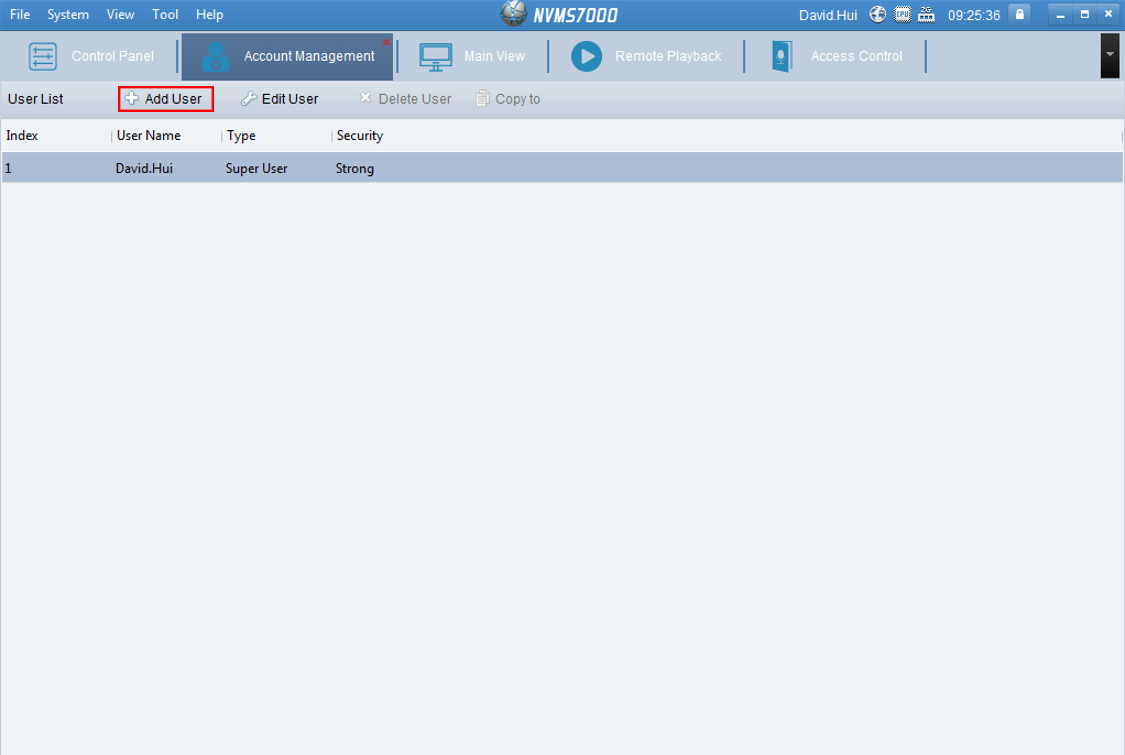
Task: Click the Remote Playback play icon
Action: (x=586, y=57)
